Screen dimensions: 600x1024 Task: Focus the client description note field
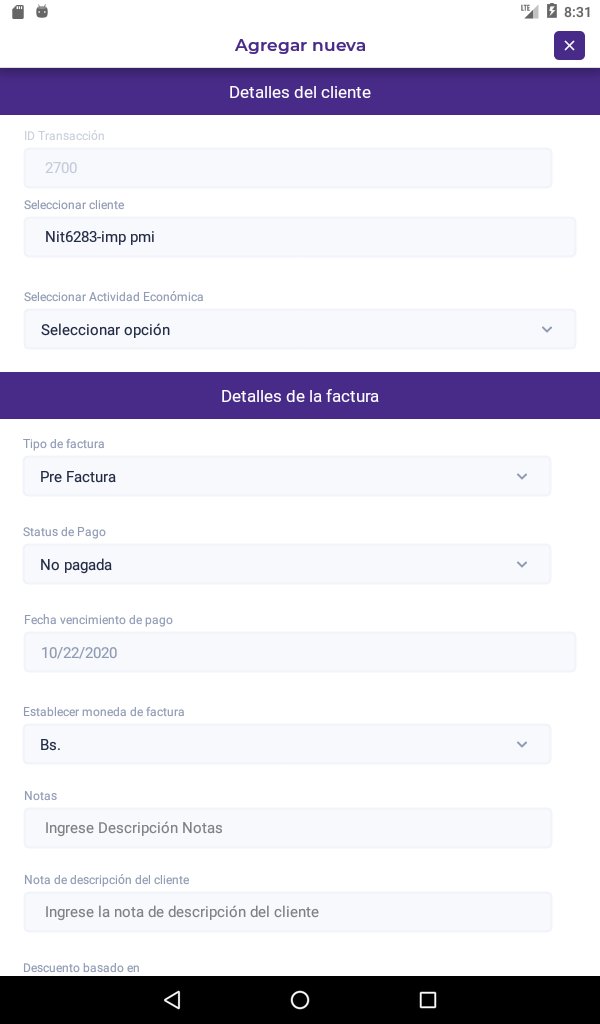pyautogui.click(x=288, y=912)
